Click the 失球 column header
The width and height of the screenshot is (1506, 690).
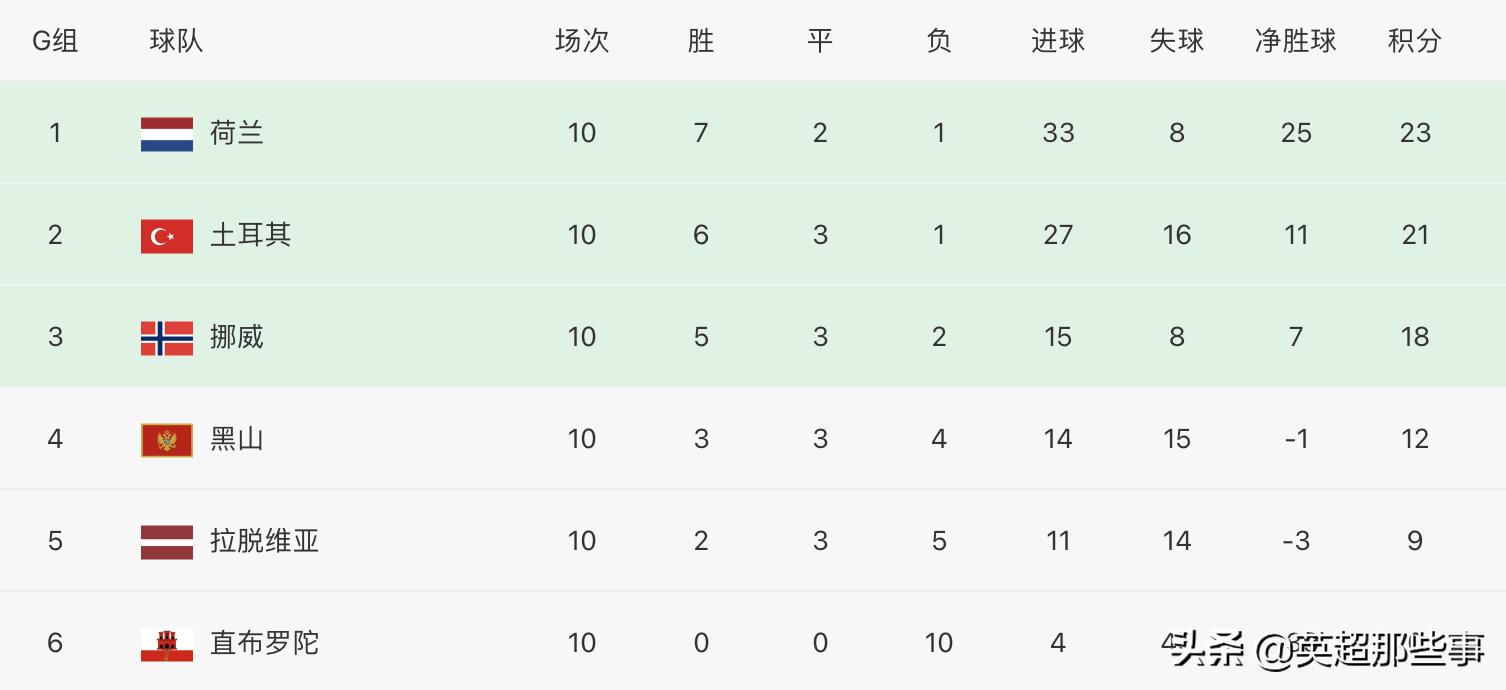pyautogui.click(x=1177, y=41)
